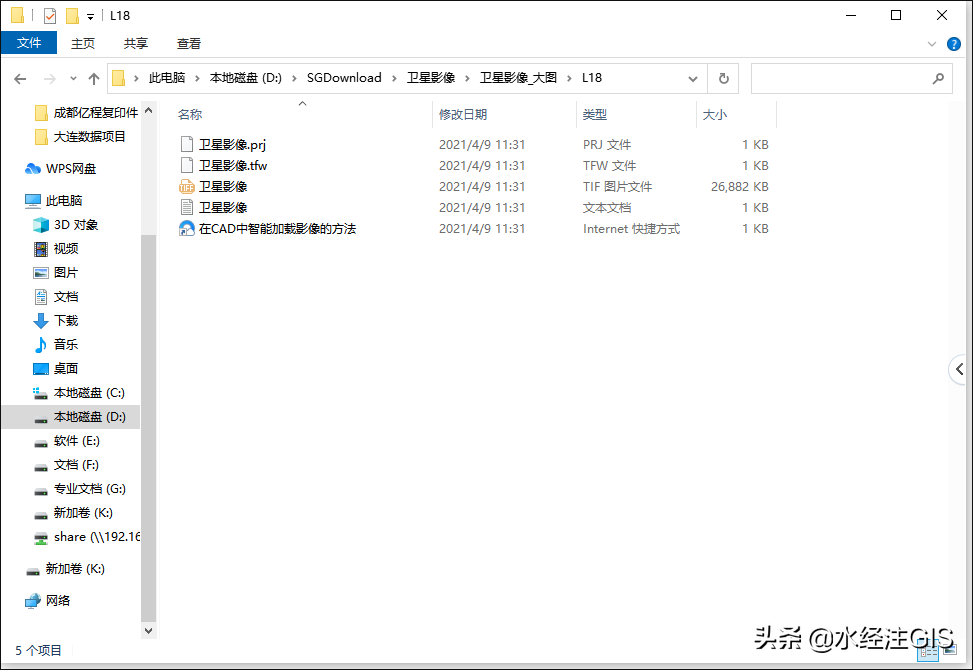Switch to details view in status bar
The height and width of the screenshot is (670, 973).
tap(928, 651)
